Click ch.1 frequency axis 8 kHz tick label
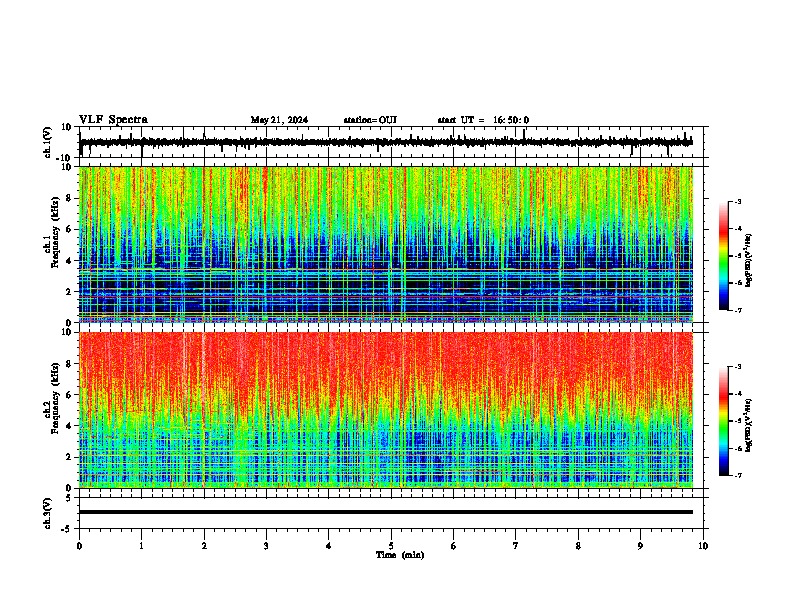Image resolution: width=792 pixels, height=612 pixels. click(x=69, y=198)
